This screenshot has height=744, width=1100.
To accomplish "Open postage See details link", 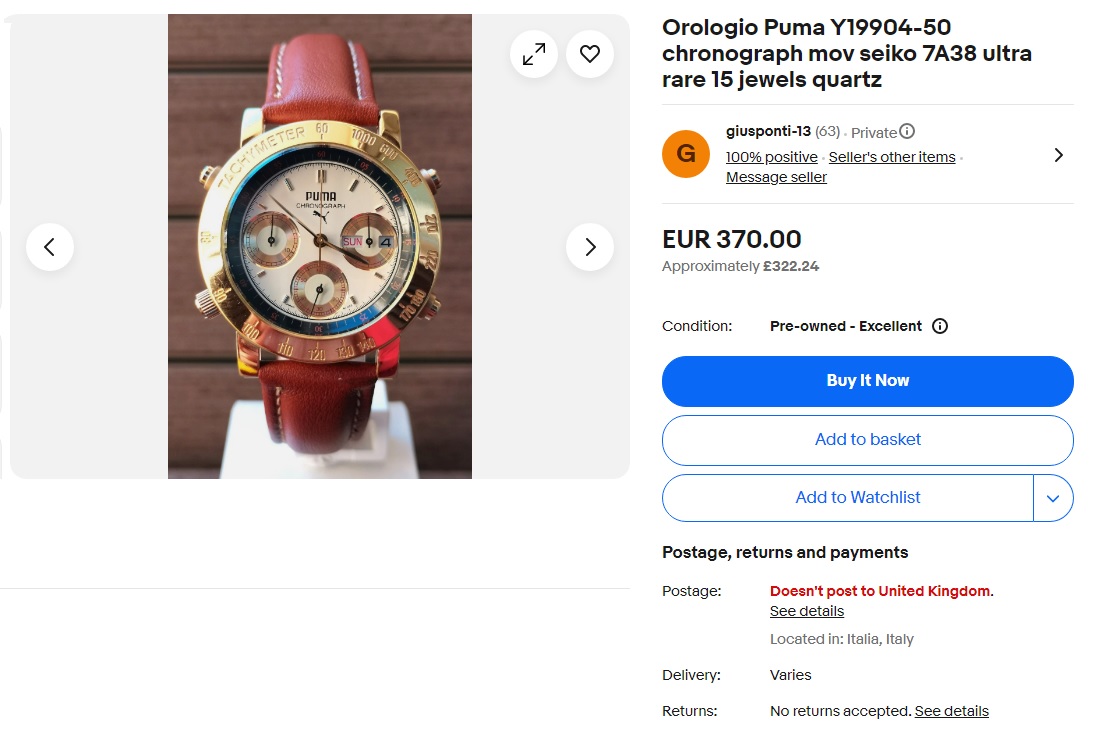I will coord(806,611).
